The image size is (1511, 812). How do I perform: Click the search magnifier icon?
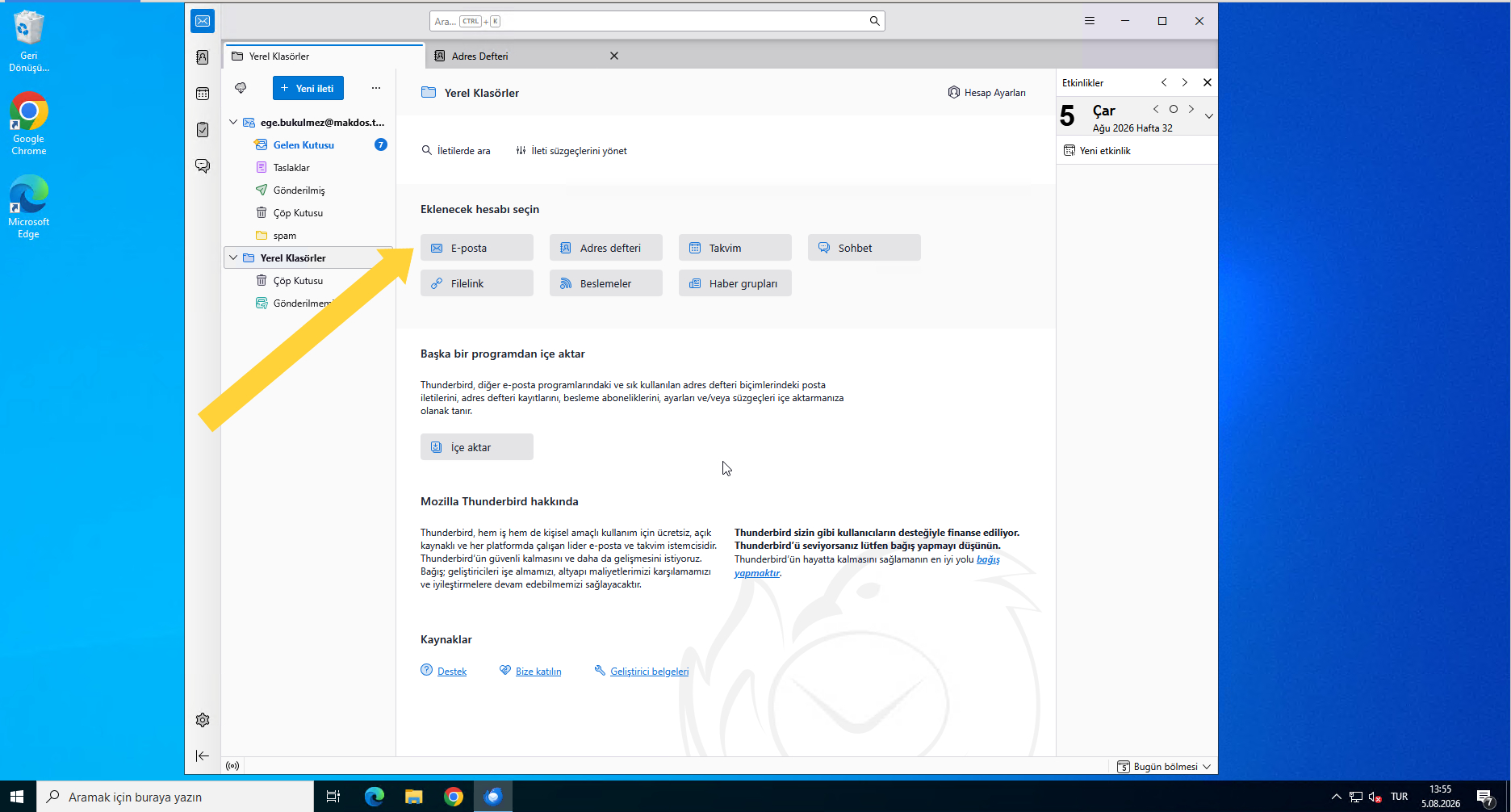pyautogui.click(x=874, y=21)
